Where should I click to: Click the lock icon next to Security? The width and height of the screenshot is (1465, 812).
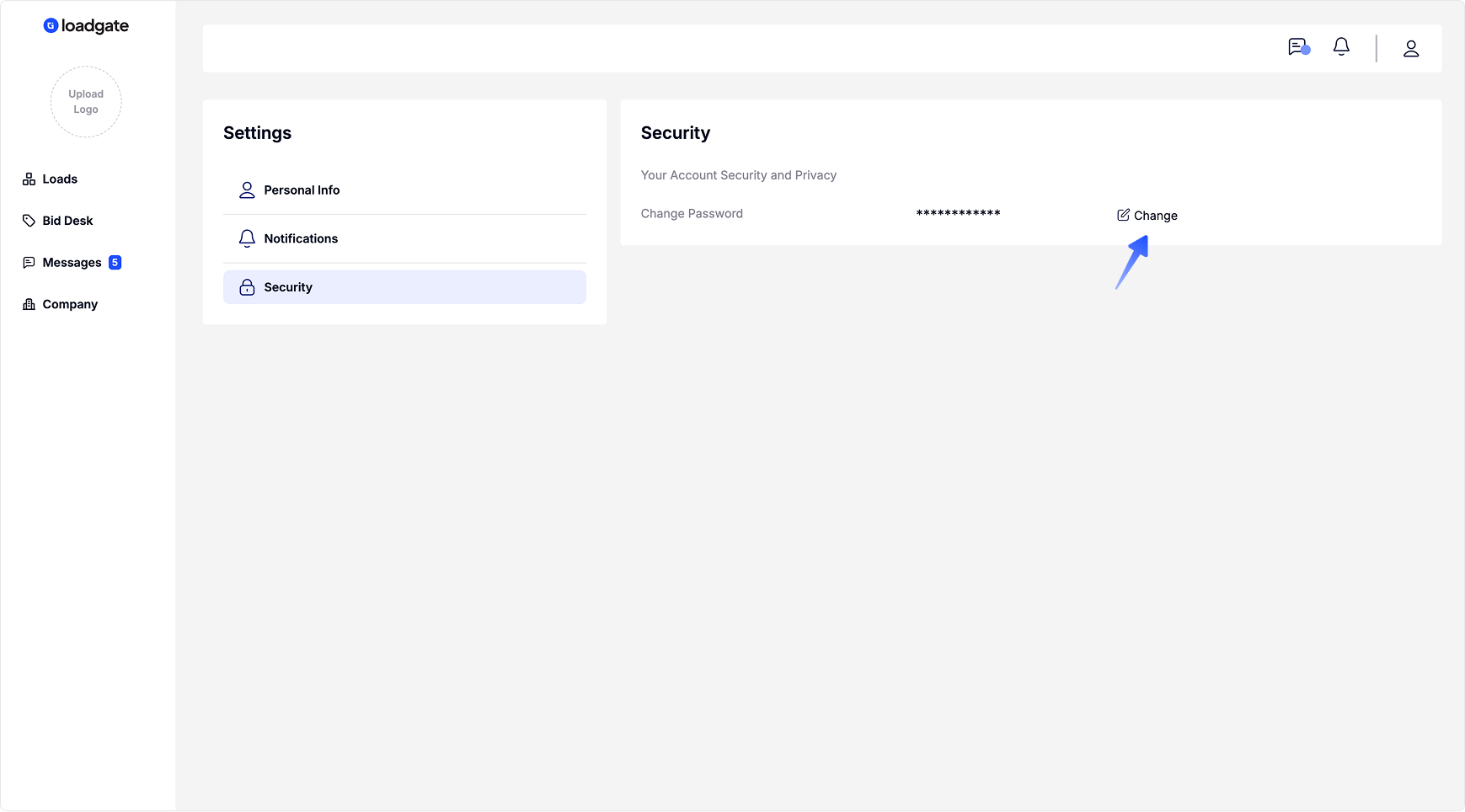[246, 286]
